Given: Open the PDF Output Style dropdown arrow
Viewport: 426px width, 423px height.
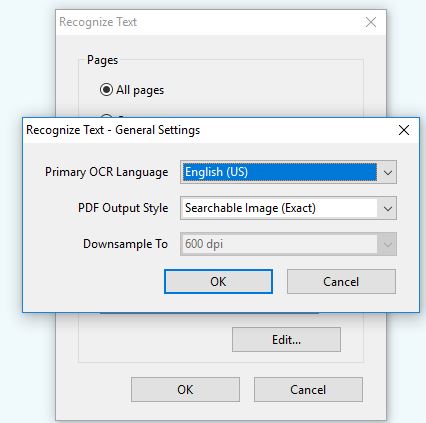Looking at the screenshot, I should coord(387,208).
